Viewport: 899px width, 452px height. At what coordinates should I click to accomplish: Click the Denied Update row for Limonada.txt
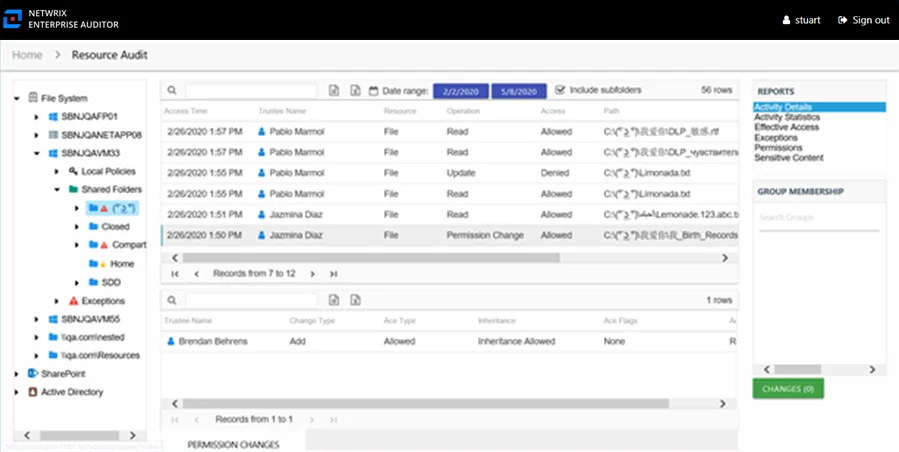[x=450, y=173]
